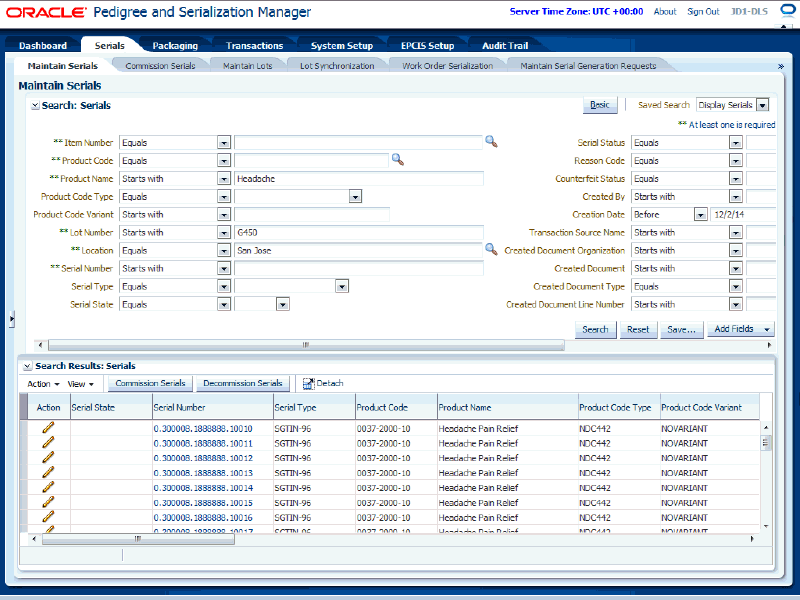800x600 pixels.
Task: Click the Oracle chat bubble icon
Action: point(788,11)
